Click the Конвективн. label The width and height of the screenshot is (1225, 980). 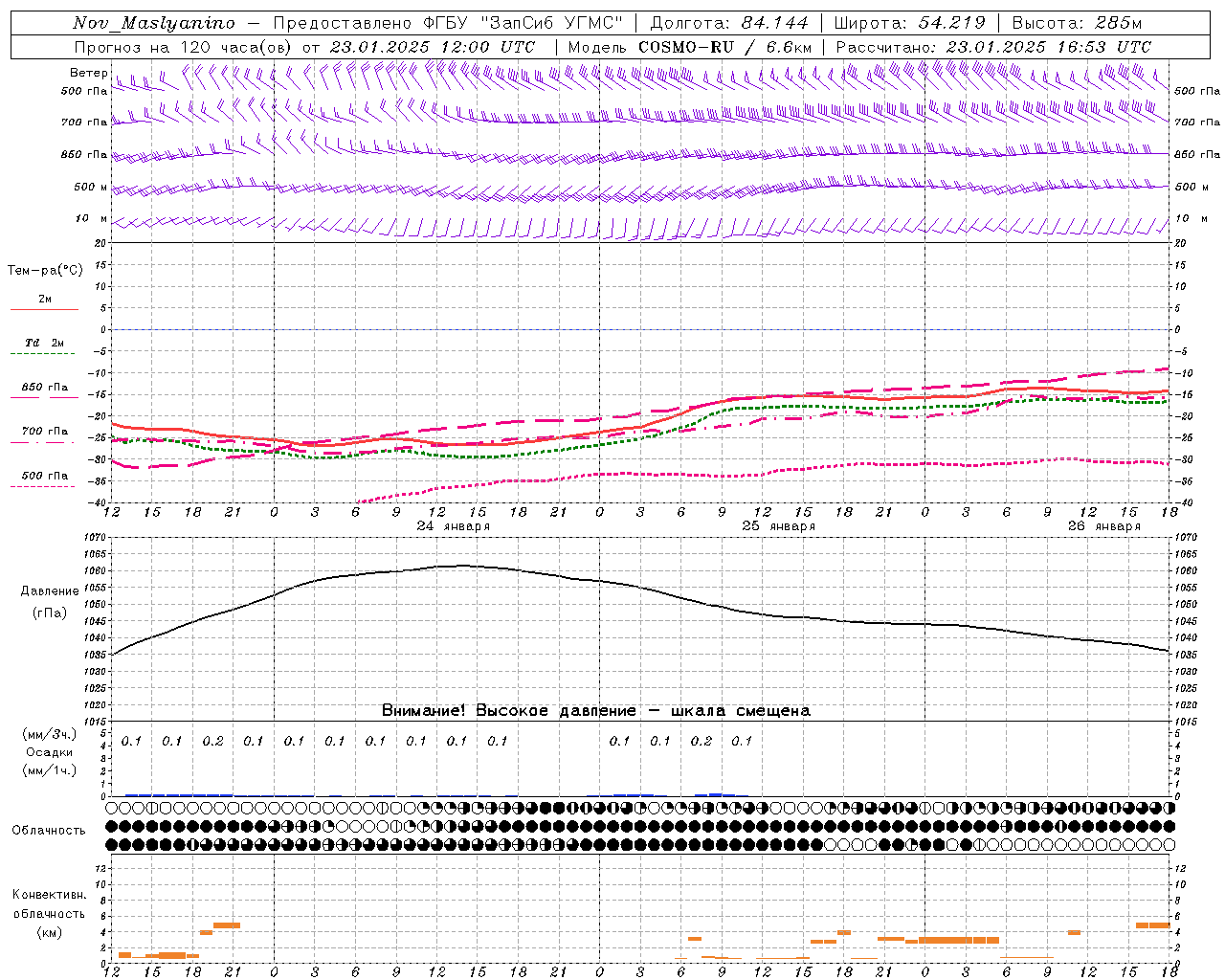pos(50,895)
